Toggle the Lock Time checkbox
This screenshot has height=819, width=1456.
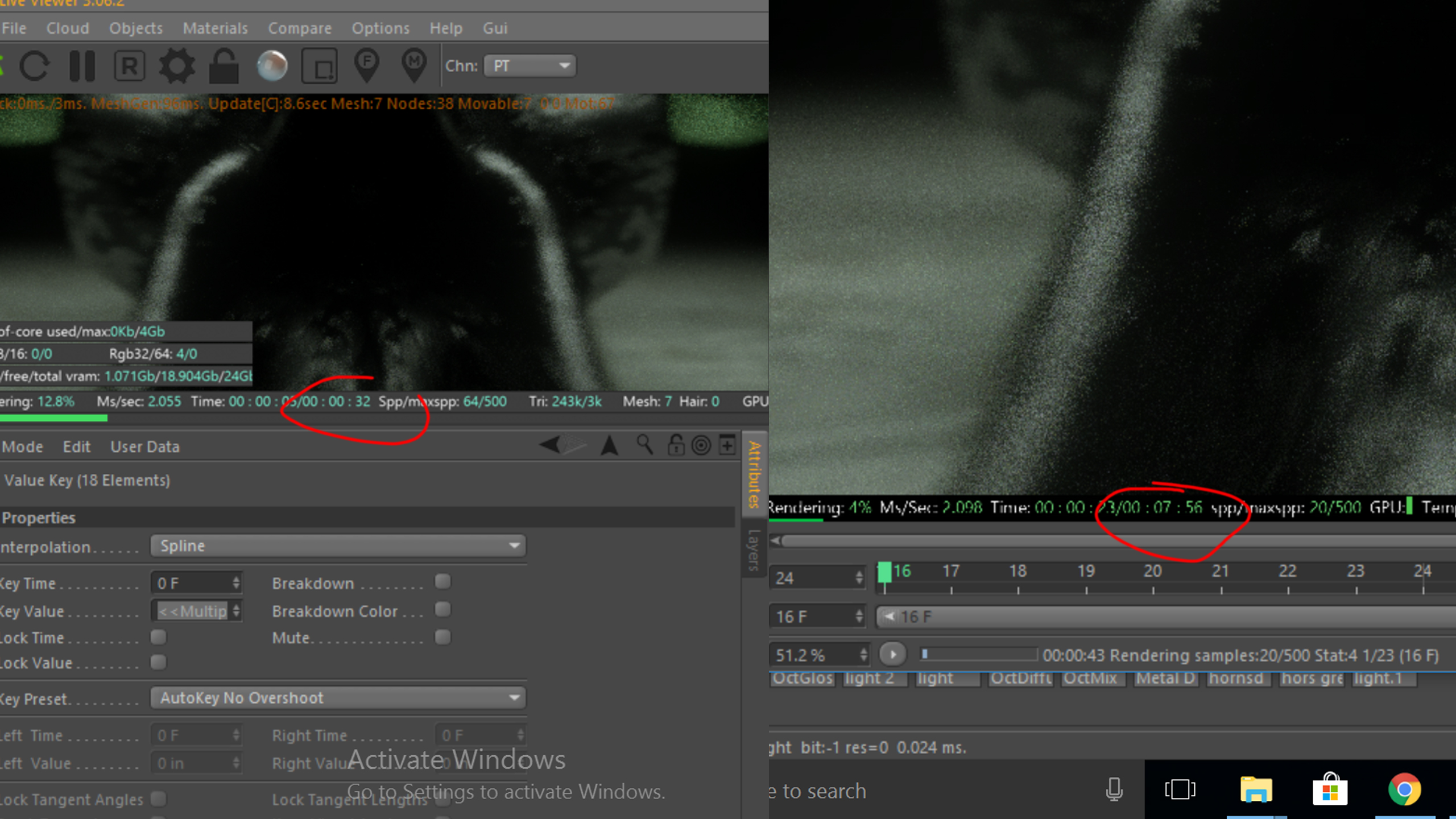click(x=159, y=638)
